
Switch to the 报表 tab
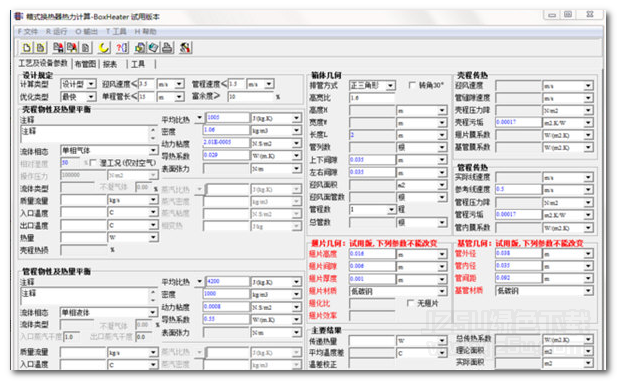click(110, 64)
